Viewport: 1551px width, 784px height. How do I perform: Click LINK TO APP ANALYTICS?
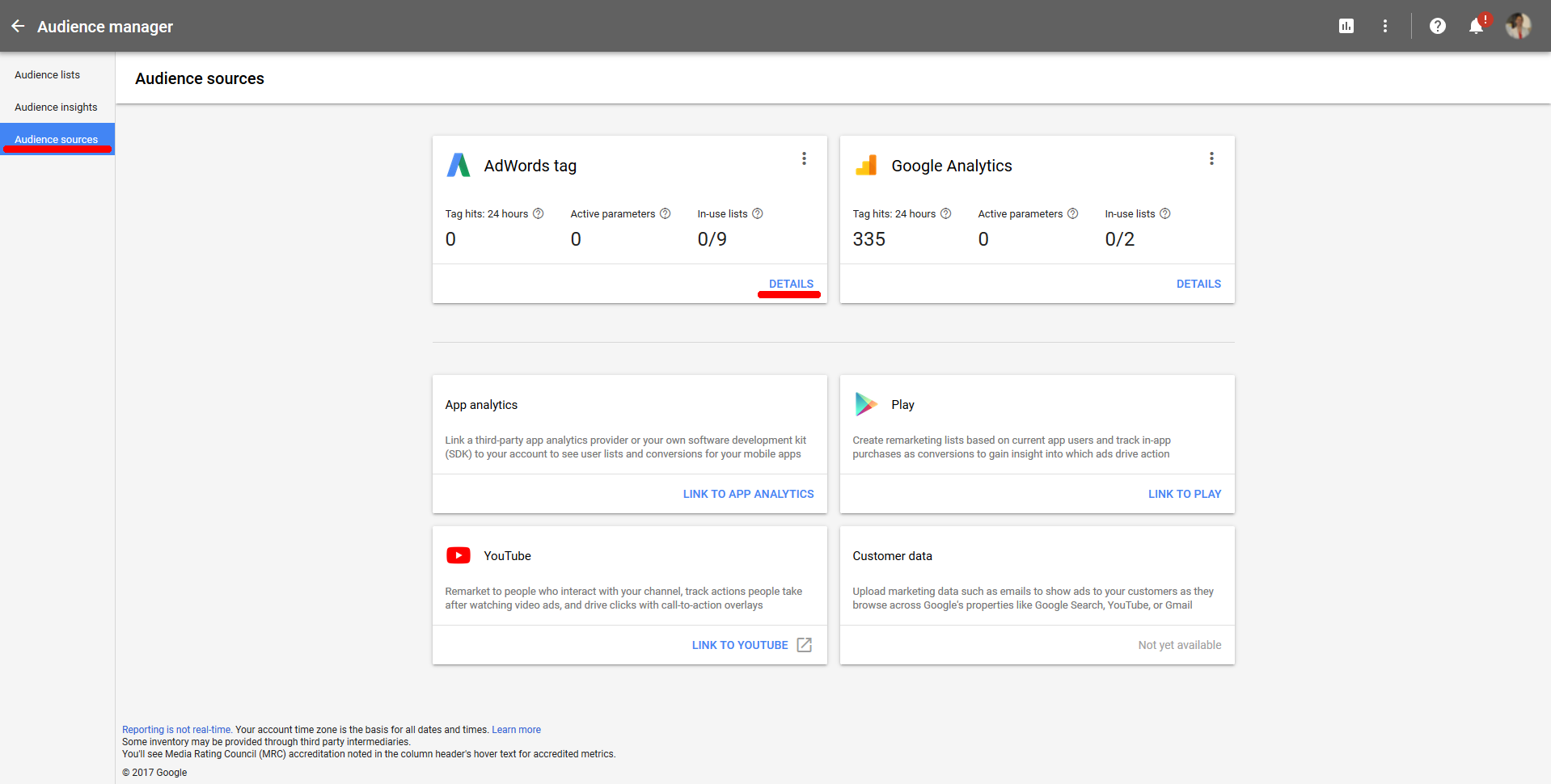coord(748,493)
